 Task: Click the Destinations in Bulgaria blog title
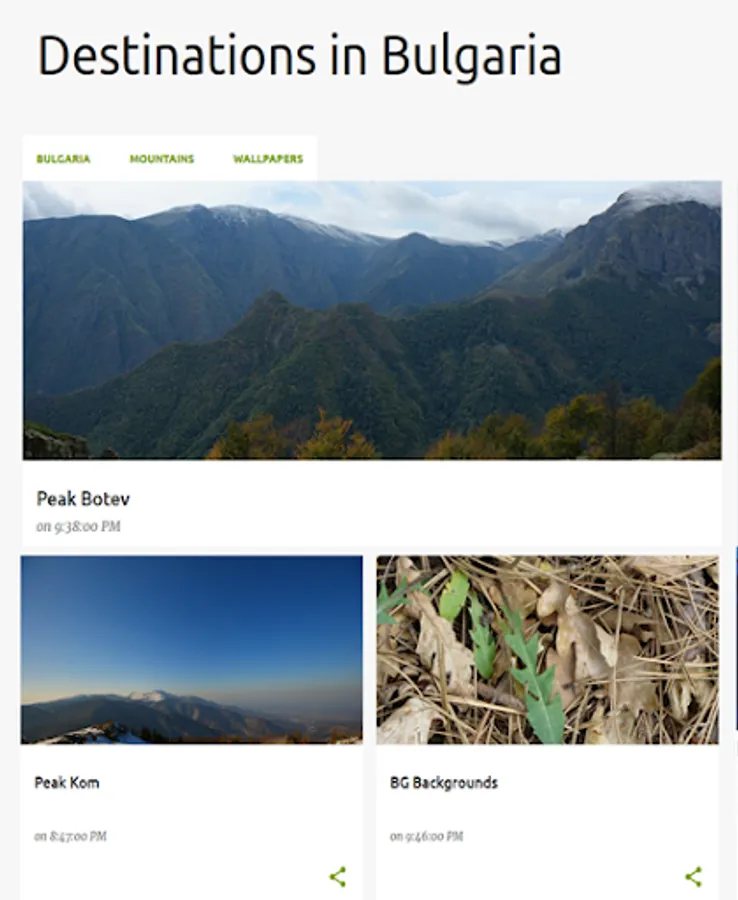[x=299, y=56]
